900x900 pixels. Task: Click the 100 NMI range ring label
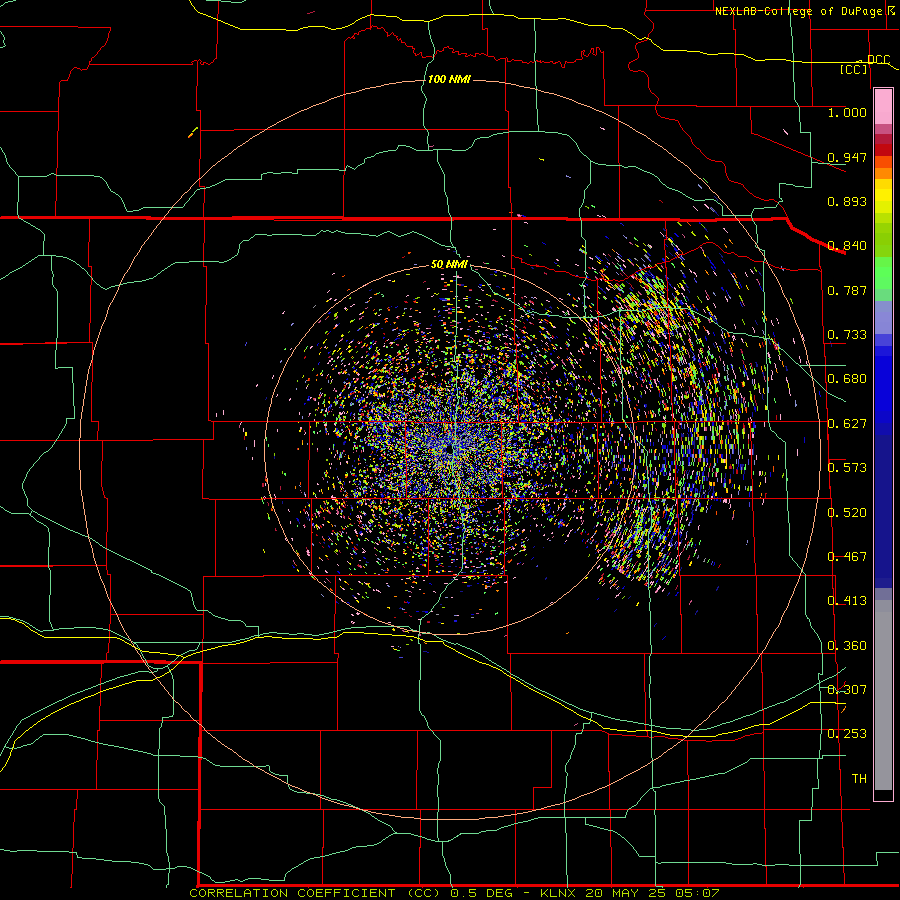pyautogui.click(x=449, y=79)
